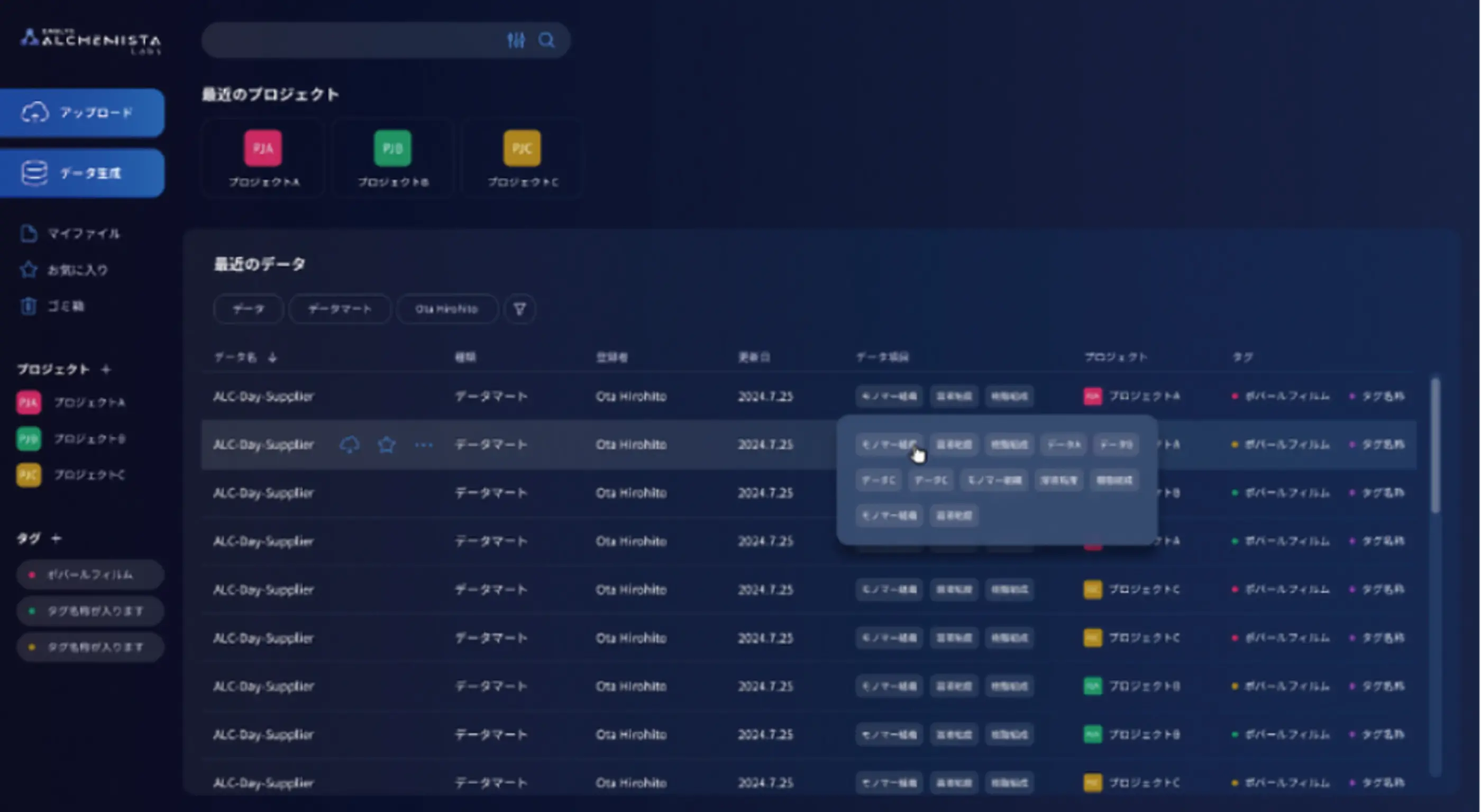This screenshot has height=812, width=1481.
Task: Click the table vertical scrollbar
Action: [1435, 445]
